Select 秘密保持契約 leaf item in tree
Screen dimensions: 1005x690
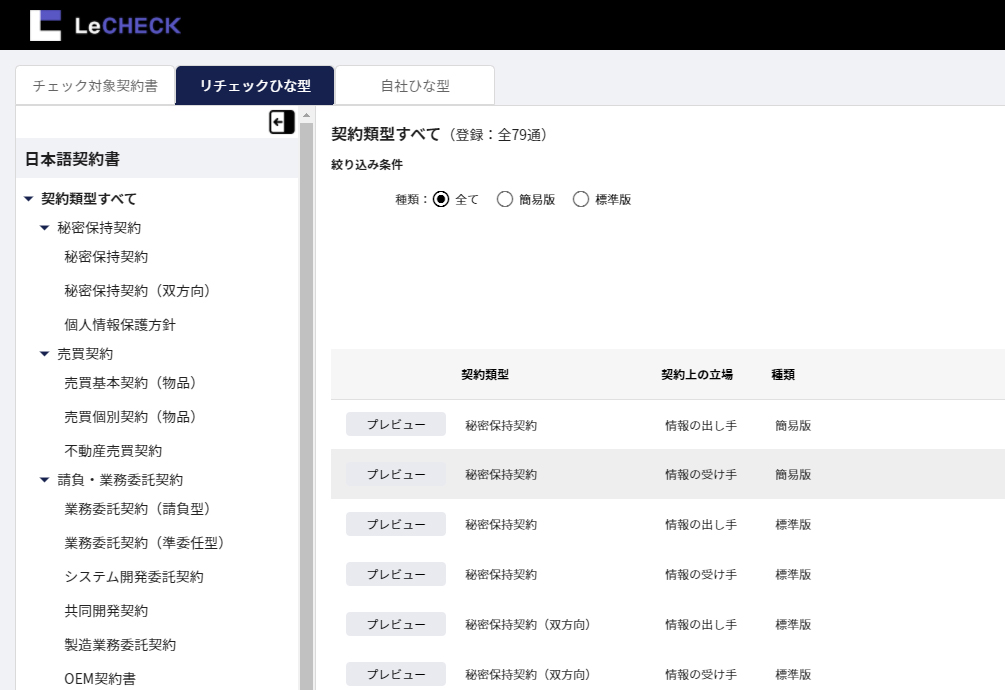coord(106,257)
